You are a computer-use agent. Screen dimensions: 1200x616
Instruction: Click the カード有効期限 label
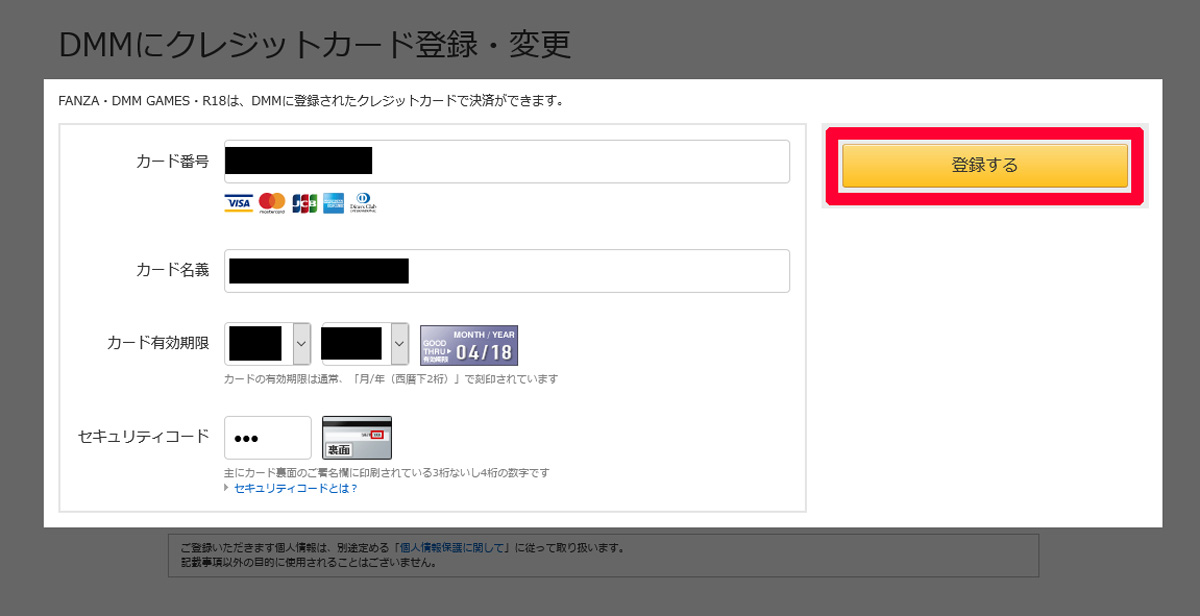click(x=158, y=343)
